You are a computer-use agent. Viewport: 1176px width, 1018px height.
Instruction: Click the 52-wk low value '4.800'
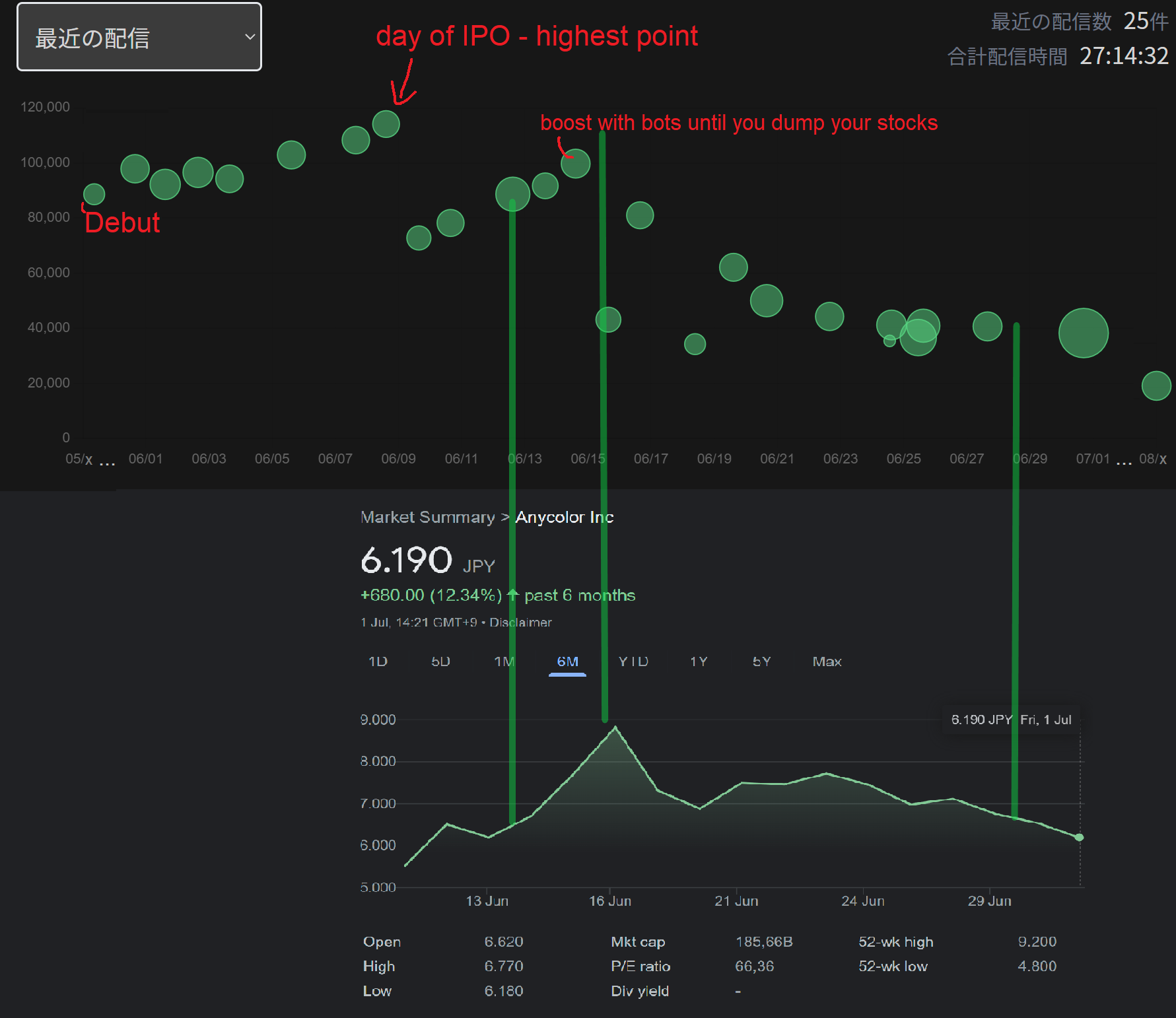[1037, 966]
